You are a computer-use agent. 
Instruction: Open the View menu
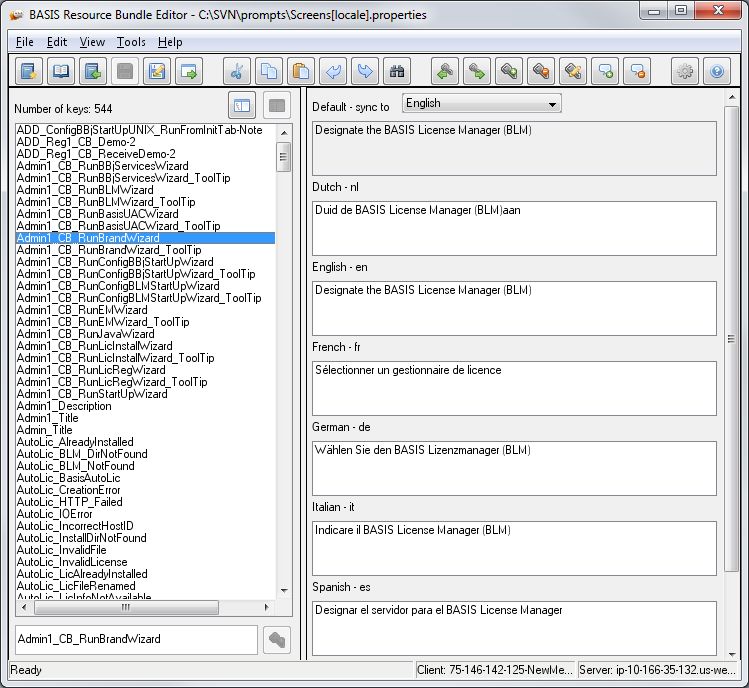click(92, 42)
